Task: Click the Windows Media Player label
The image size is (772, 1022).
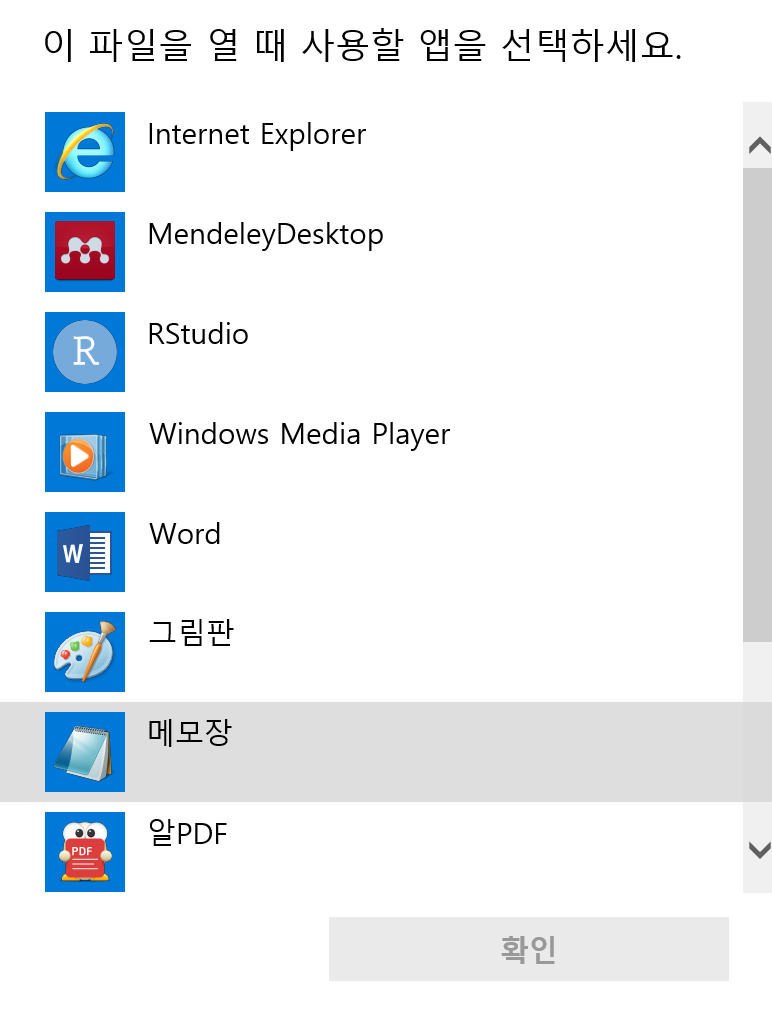Action: [300, 435]
